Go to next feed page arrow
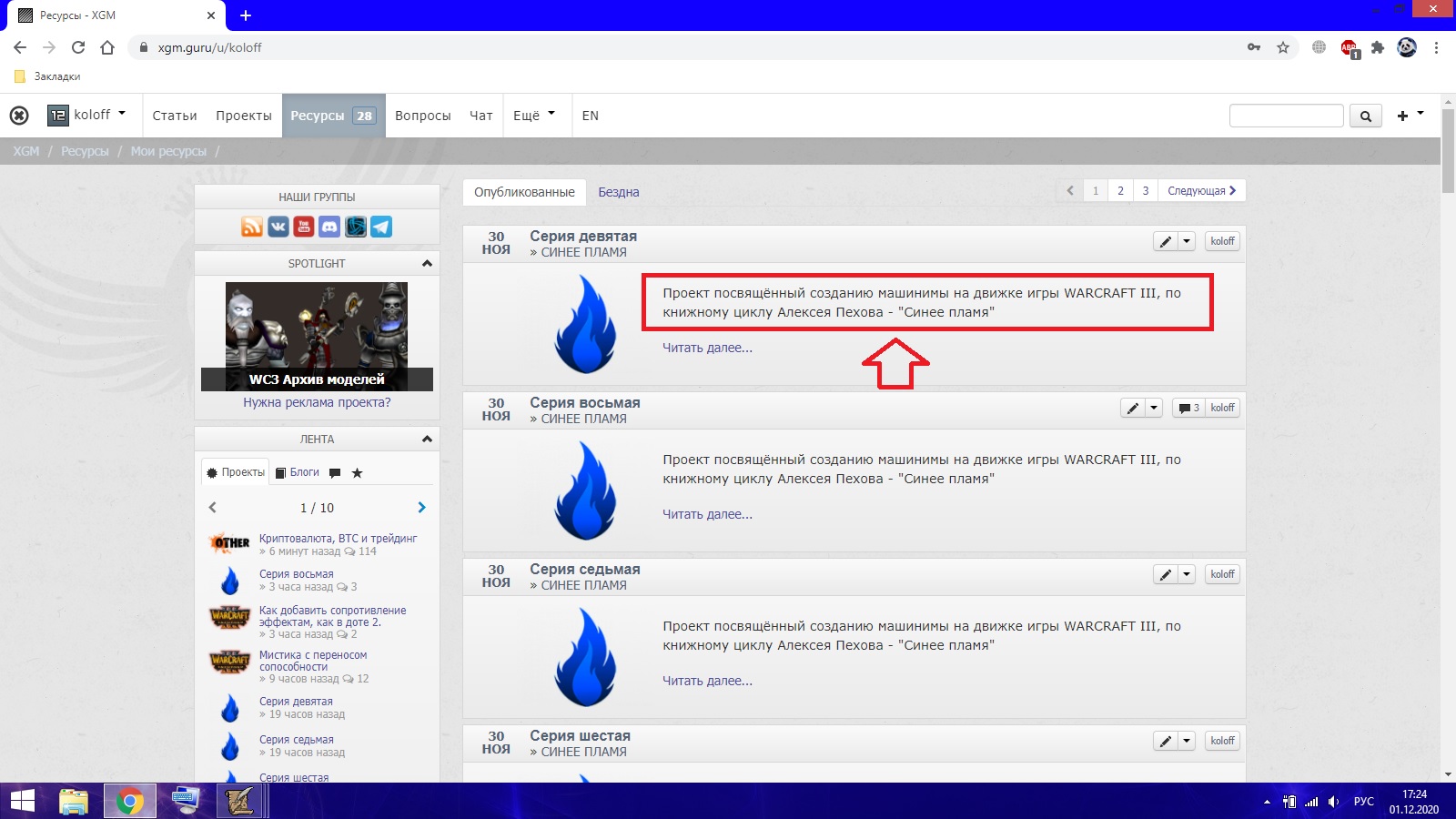The height and width of the screenshot is (819, 1456). point(421,508)
